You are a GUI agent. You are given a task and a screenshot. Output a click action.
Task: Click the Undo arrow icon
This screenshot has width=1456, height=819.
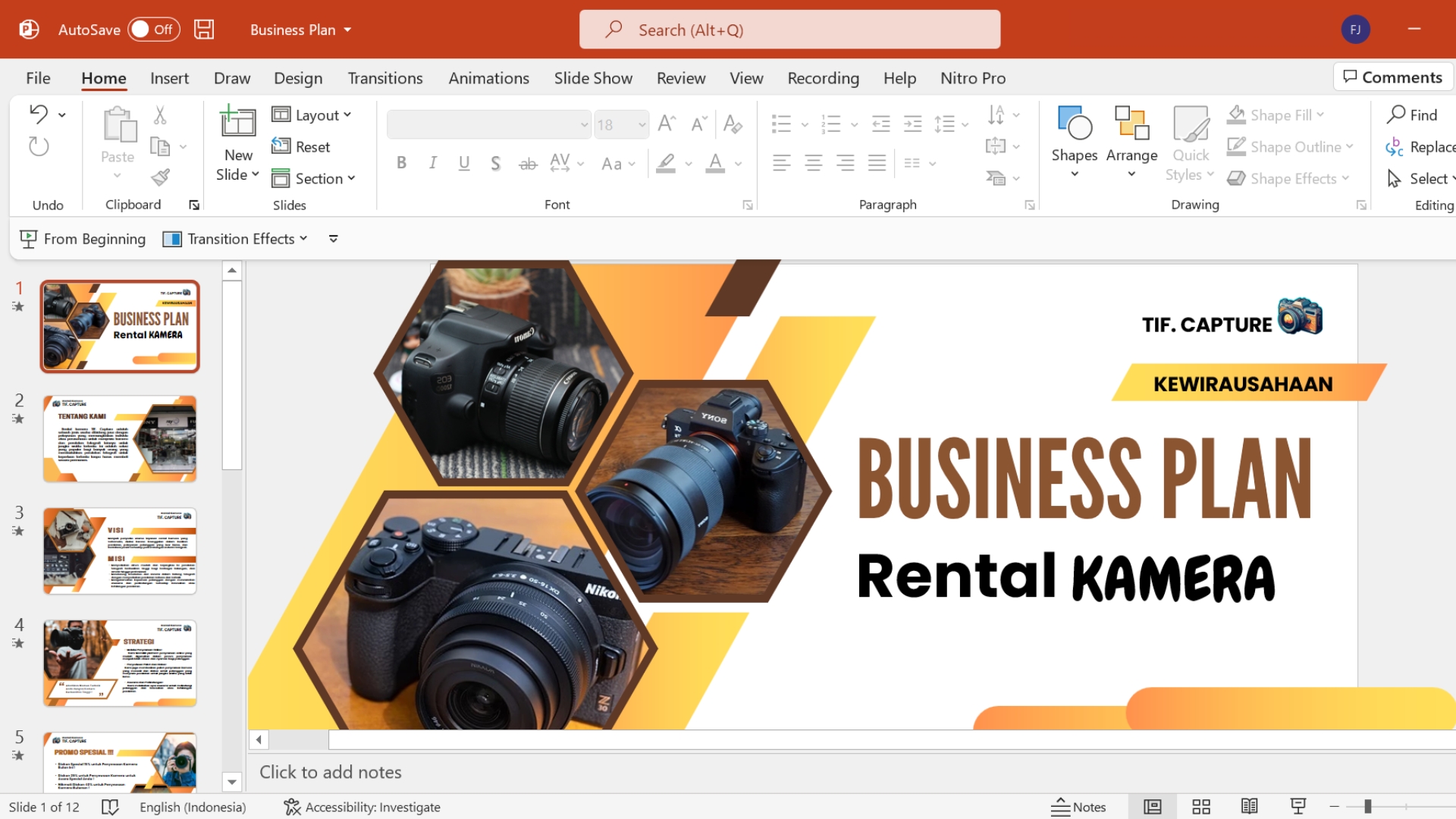click(38, 115)
